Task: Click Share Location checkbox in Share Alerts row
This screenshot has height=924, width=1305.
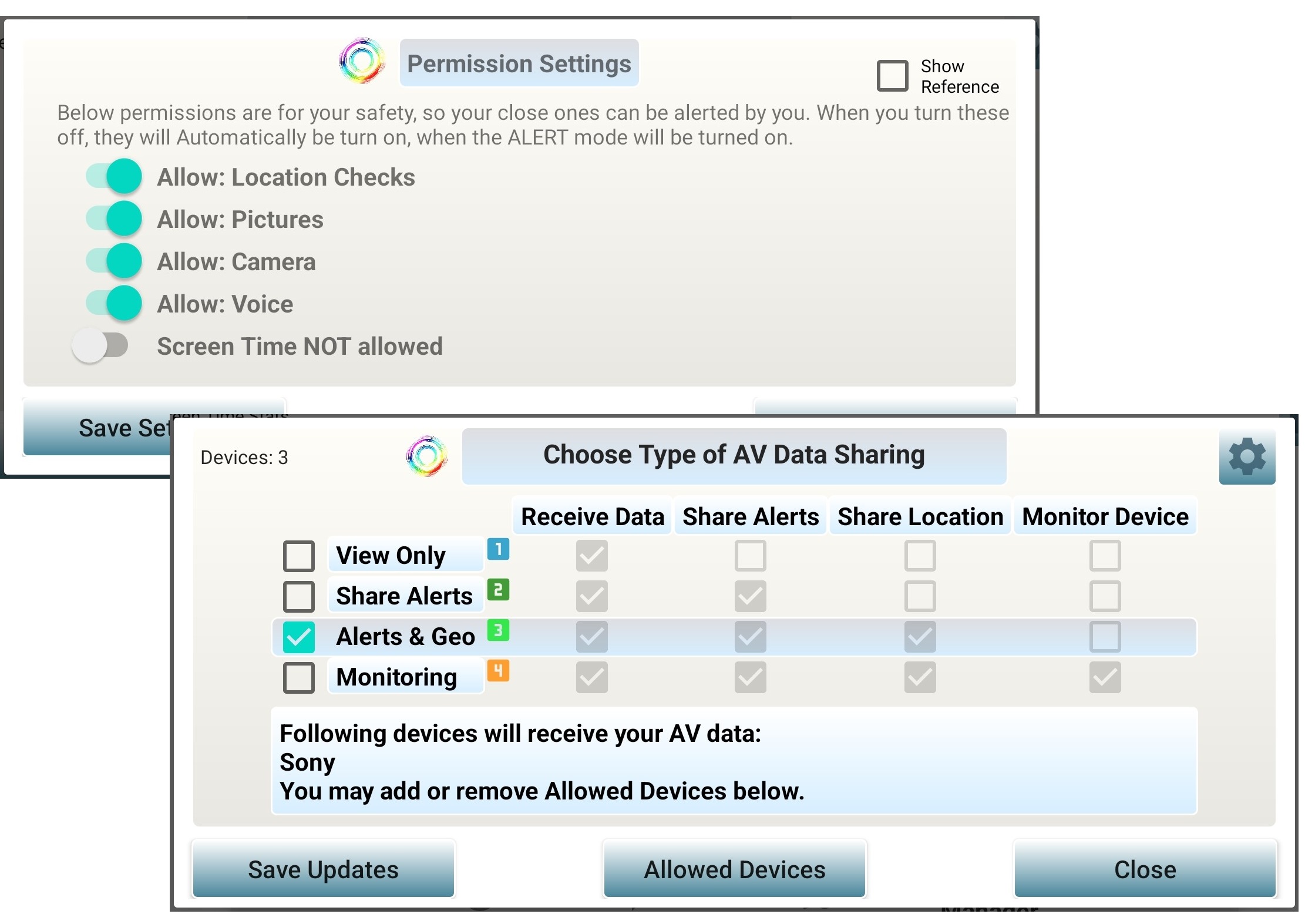Action: pos(920,596)
